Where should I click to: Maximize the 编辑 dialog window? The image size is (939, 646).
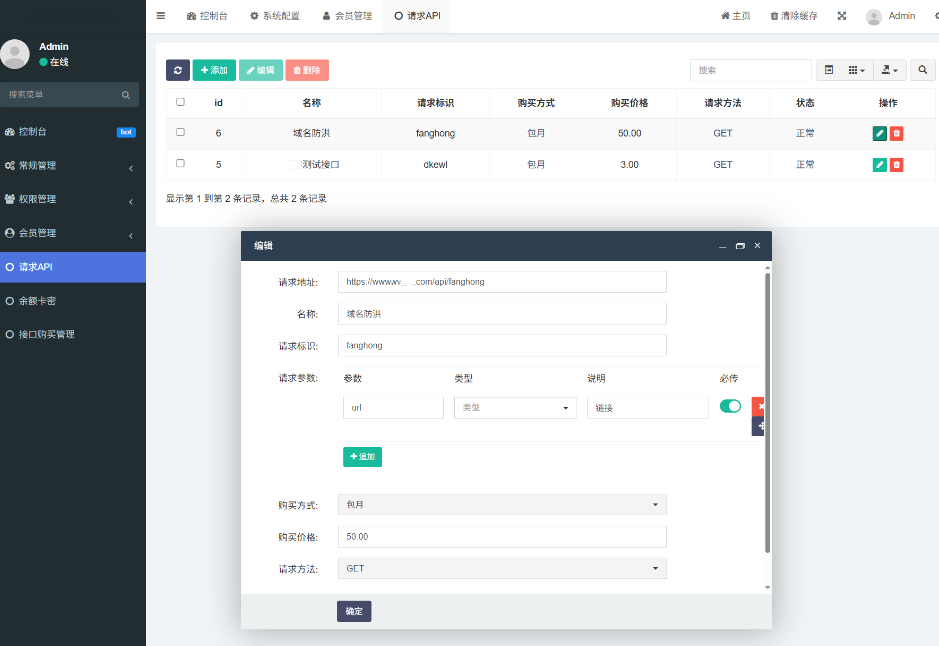tap(740, 245)
